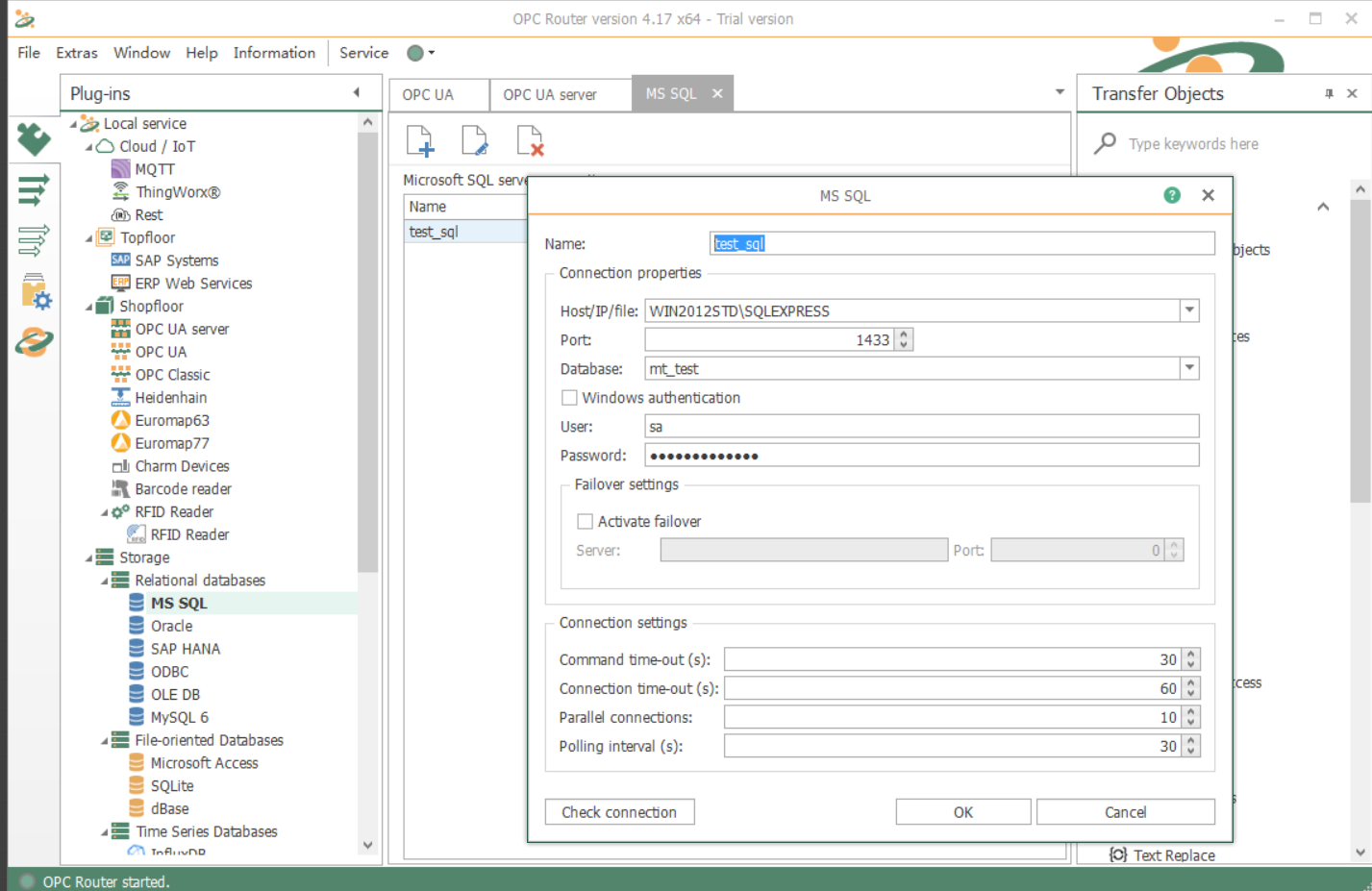Collapse the Relational databases tree node
This screenshot has width=1372, height=891.
[x=105, y=581]
